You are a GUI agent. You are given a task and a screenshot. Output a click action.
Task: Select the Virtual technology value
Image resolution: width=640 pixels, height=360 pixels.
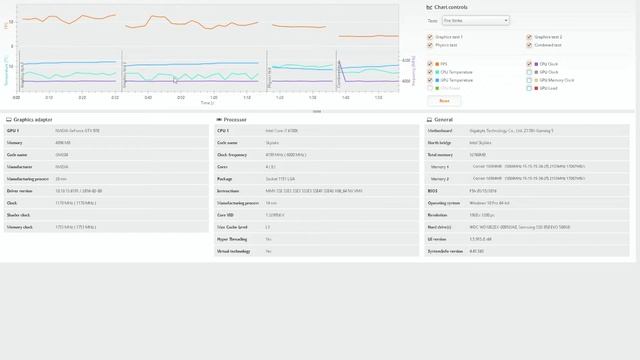click(x=268, y=251)
